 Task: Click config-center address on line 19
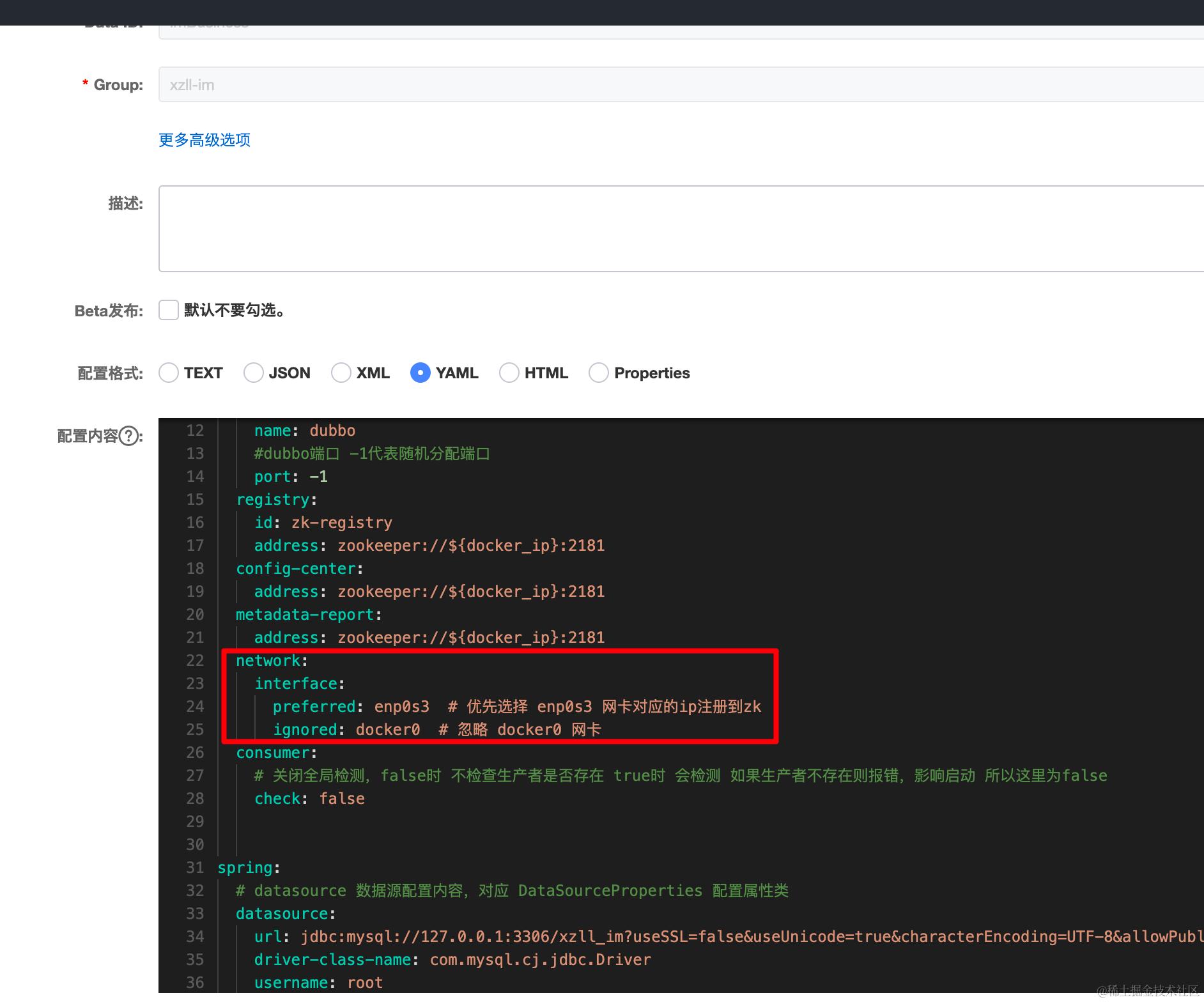coord(429,592)
